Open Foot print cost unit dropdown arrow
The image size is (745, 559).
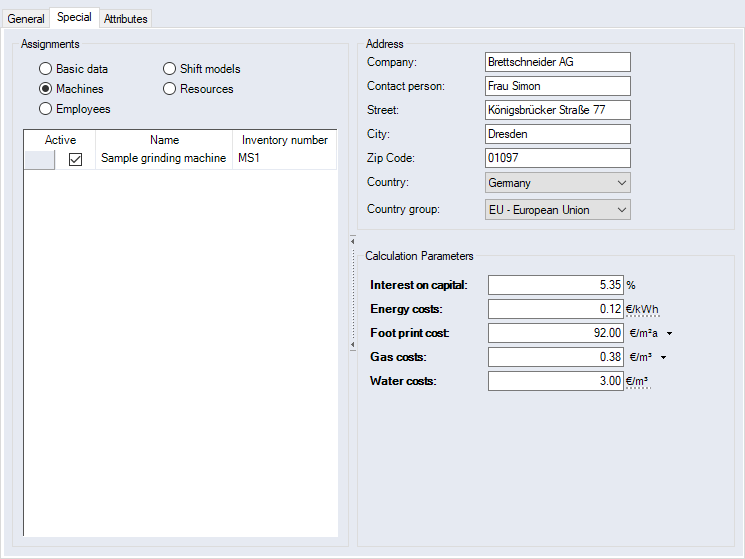coord(669,333)
